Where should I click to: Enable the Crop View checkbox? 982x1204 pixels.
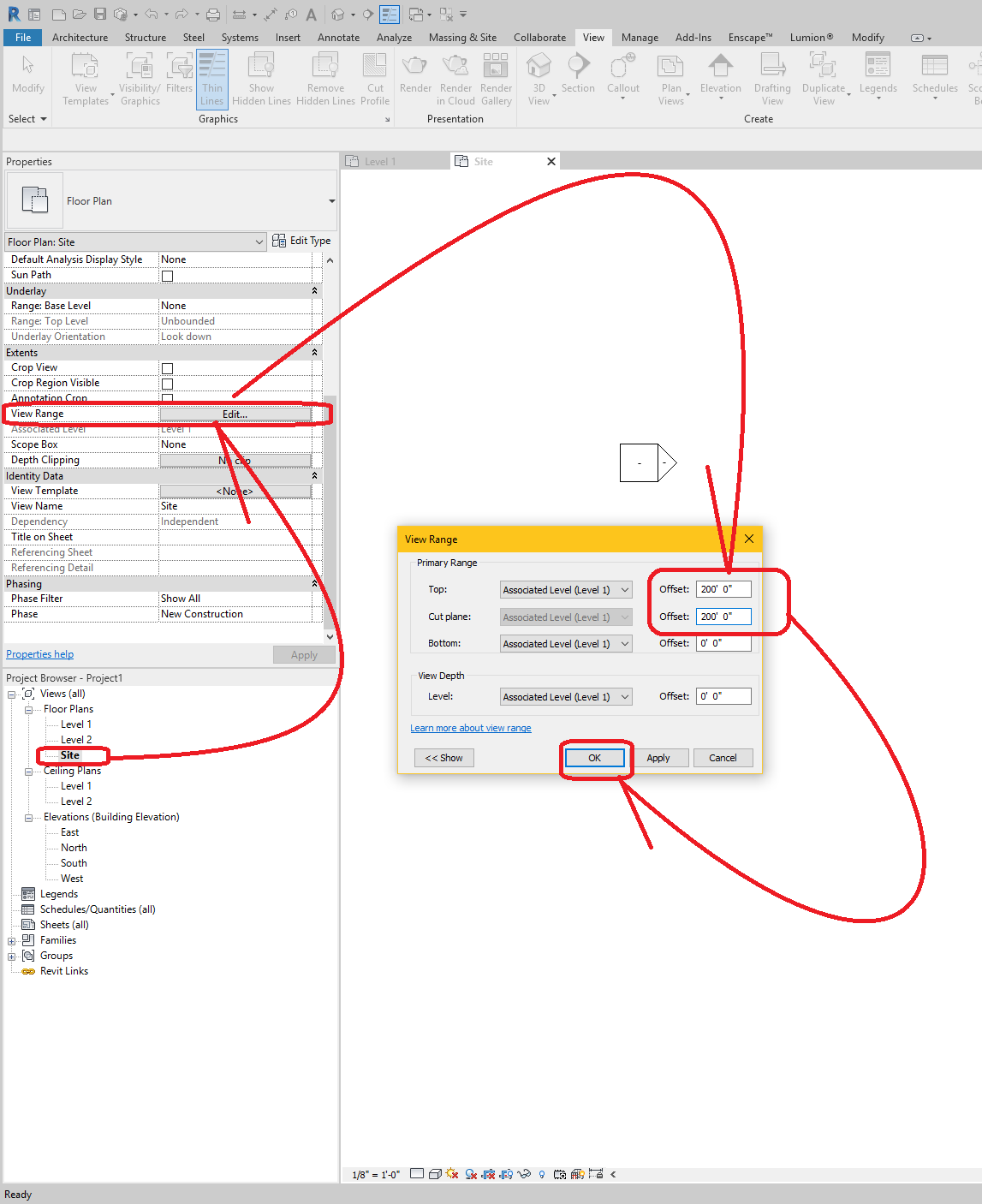click(x=166, y=367)
